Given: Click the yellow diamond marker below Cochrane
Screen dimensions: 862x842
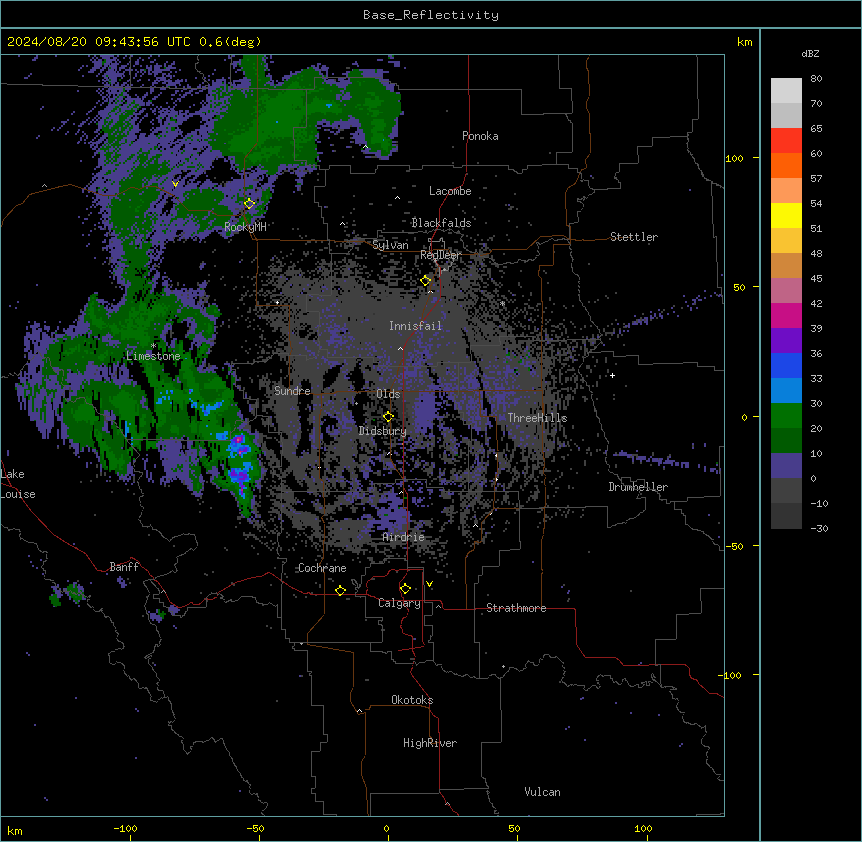Looking at the screenshot, I should coord(340,590).
